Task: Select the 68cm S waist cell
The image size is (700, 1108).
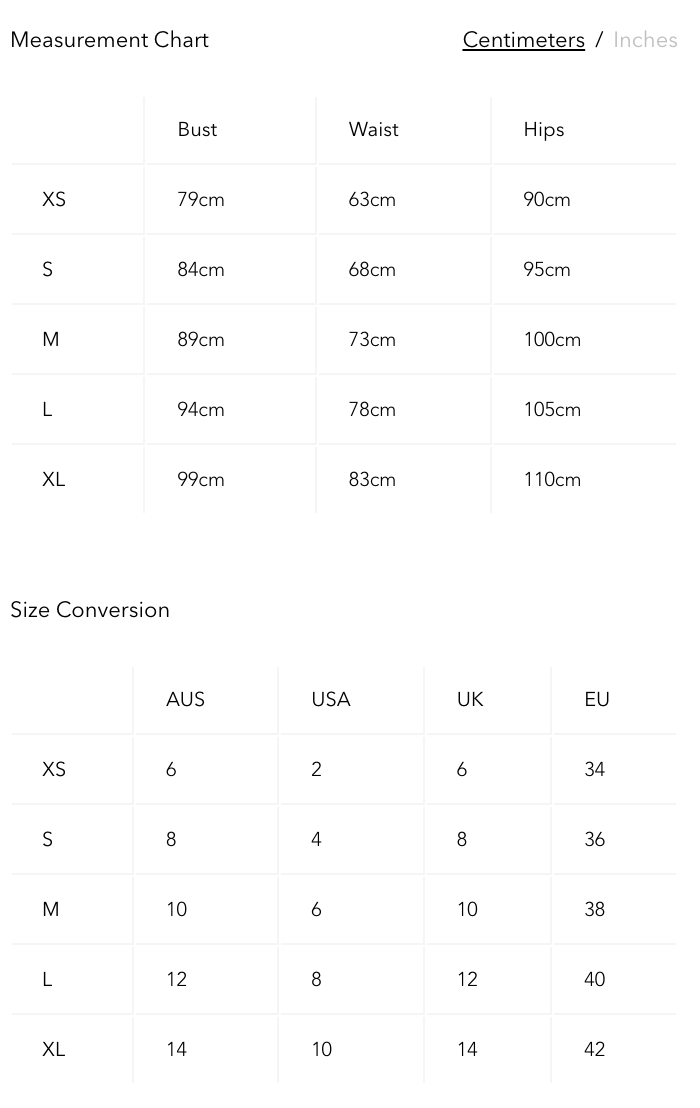Action: tap(372, 270)
